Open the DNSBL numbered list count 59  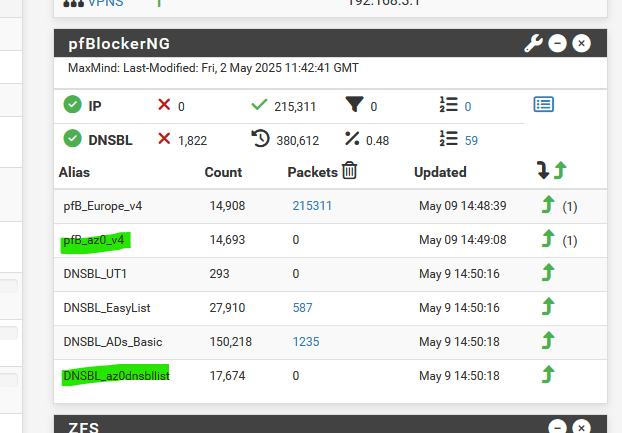tap(471, 141)
